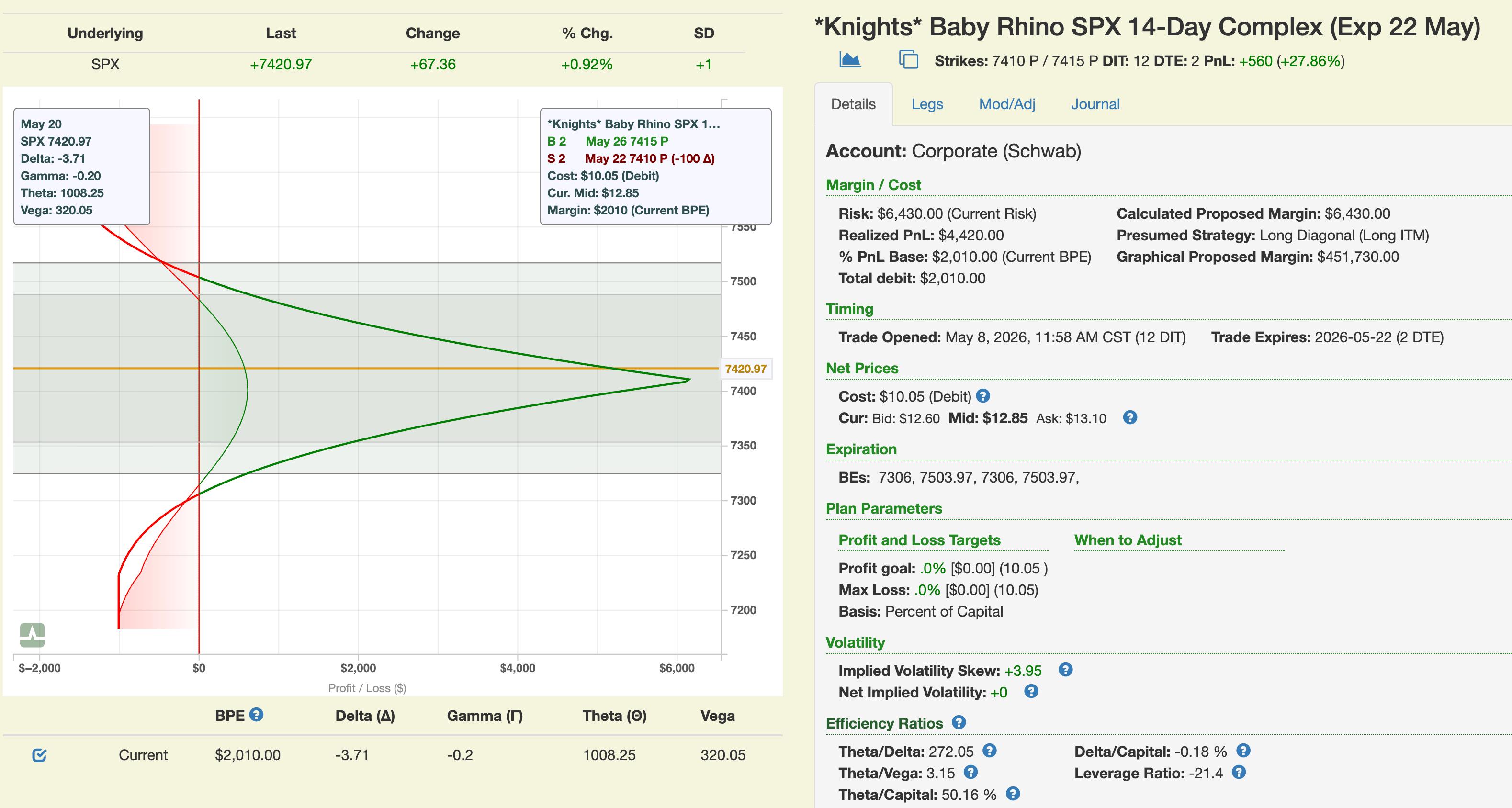Click the Graphical Proposed Margin $451,730.00 text
The width and height of the screenshot is (1512, 808).
coord(1258,257)
